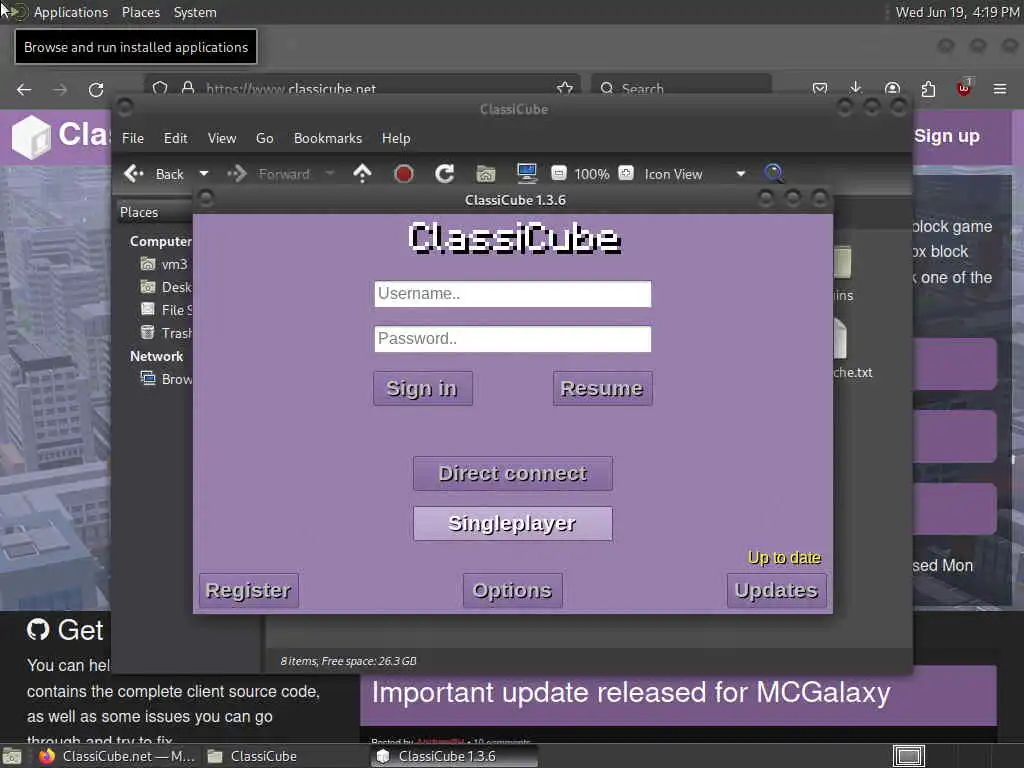Image resolution: width=1024 pixels, height=768 pixels.
Task: Bookmark page with Firefox star icon
Action: 565,88
